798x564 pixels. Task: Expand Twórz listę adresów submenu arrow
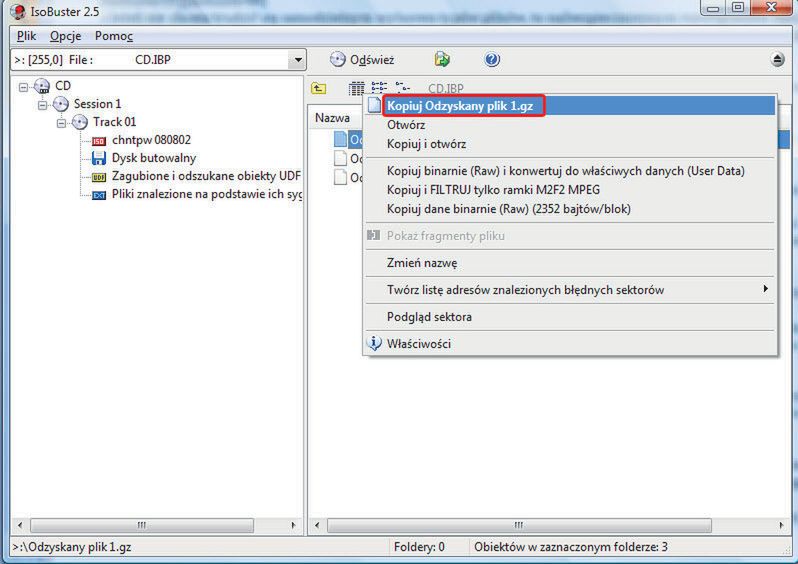765,289
